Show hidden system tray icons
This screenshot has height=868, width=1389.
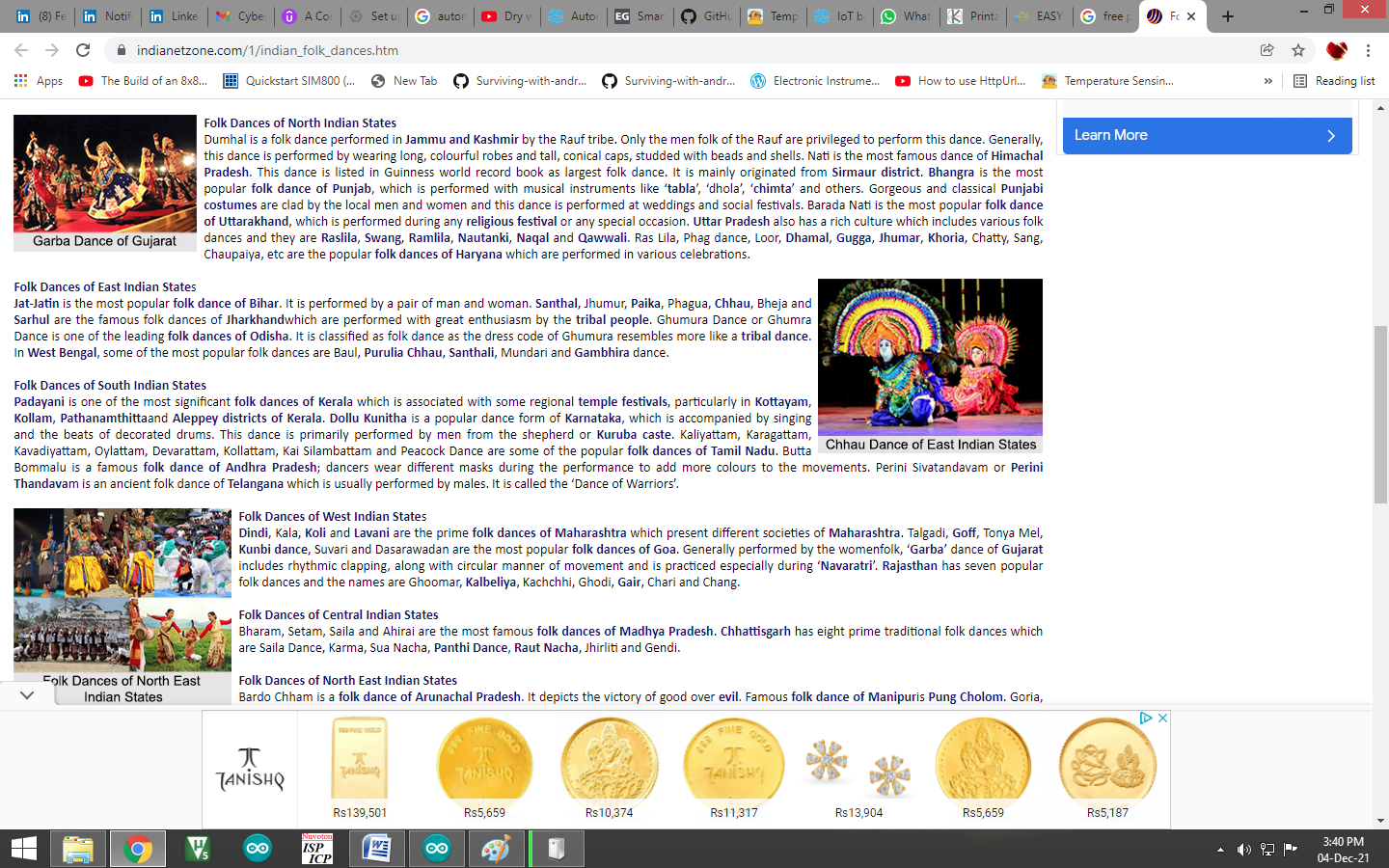click(1220, 850)
